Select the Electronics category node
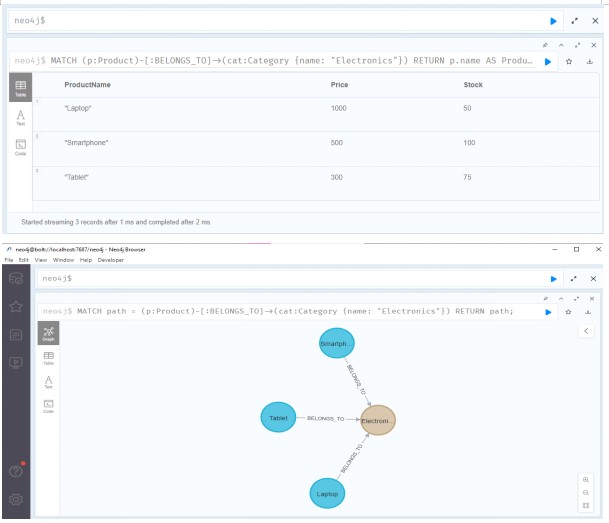 (x=377, y=420)
